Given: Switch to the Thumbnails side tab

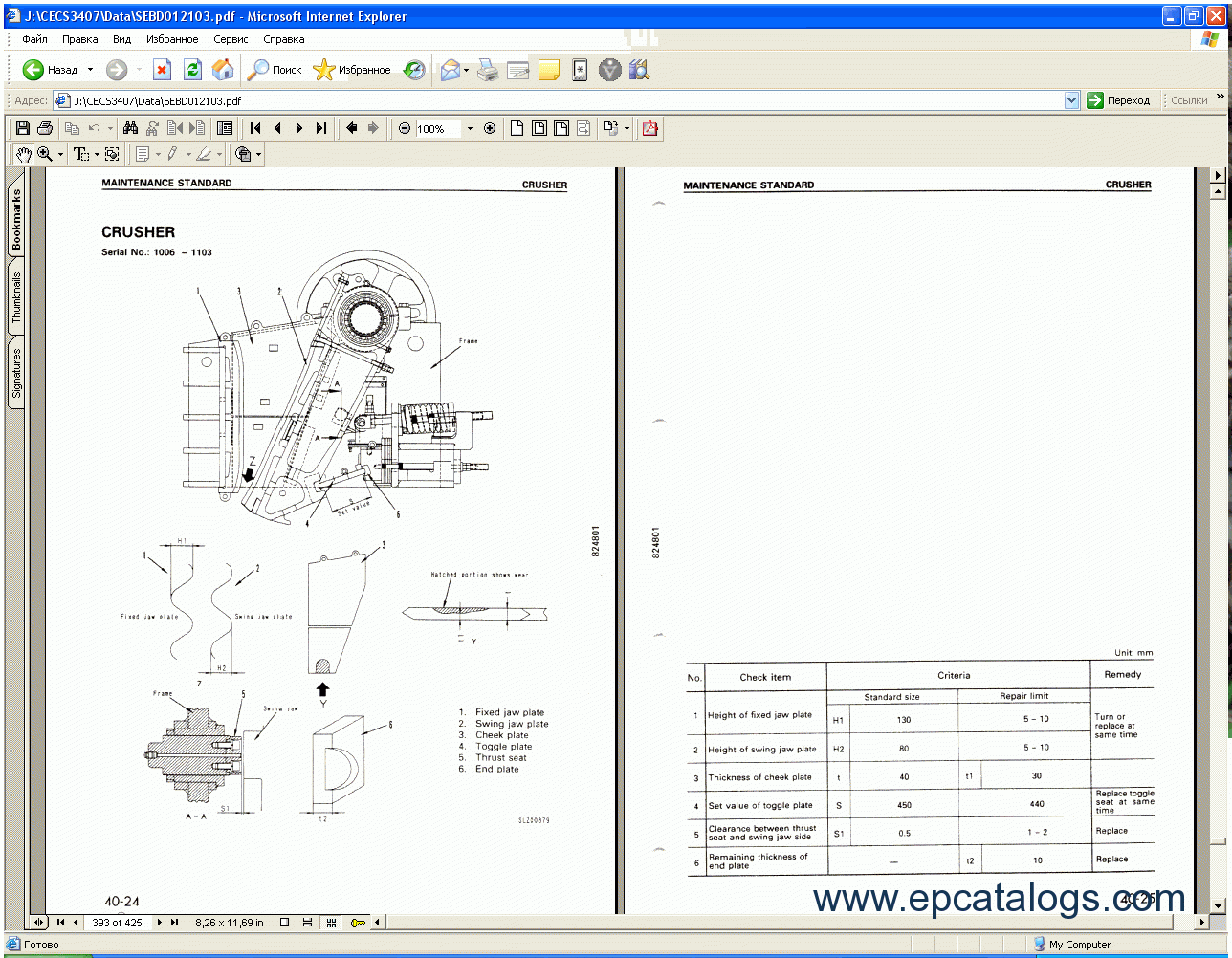Looking at the screenshot, I should click(x=16, y=296).
